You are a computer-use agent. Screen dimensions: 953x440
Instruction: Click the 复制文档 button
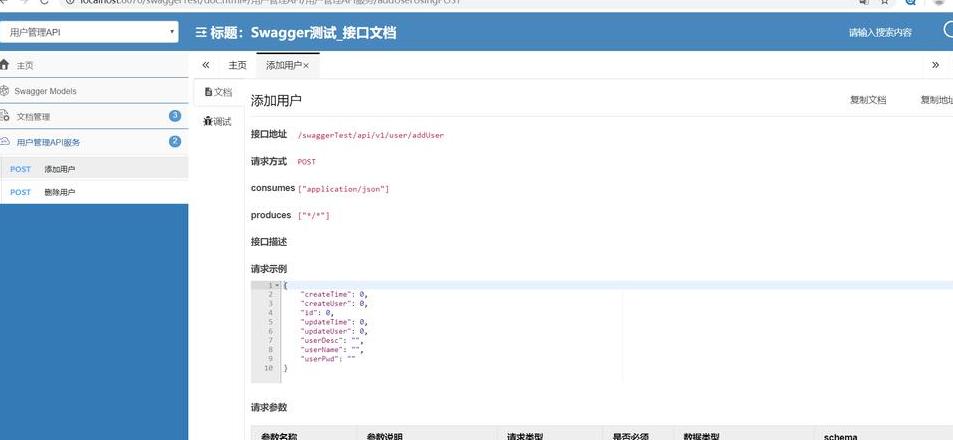867,100
